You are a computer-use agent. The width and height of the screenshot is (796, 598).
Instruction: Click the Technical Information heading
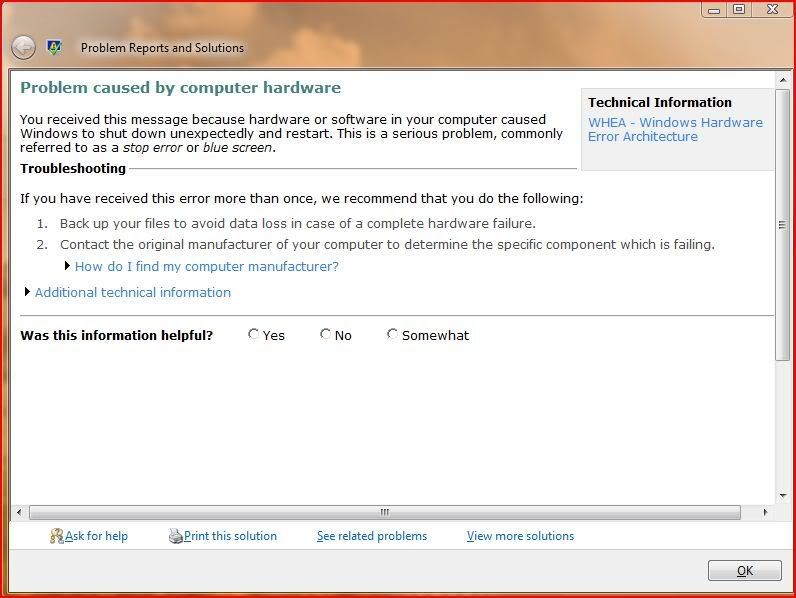(x=660, y=103)
